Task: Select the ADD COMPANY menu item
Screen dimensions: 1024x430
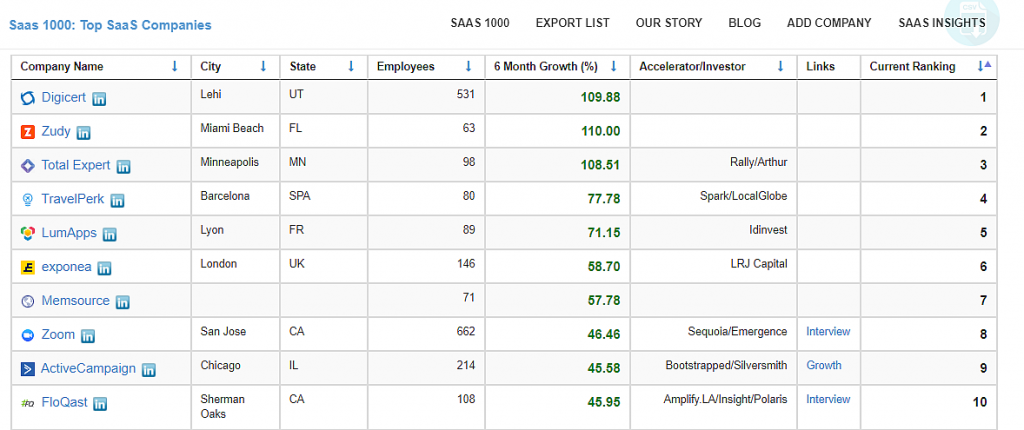Action: [828, 23]
